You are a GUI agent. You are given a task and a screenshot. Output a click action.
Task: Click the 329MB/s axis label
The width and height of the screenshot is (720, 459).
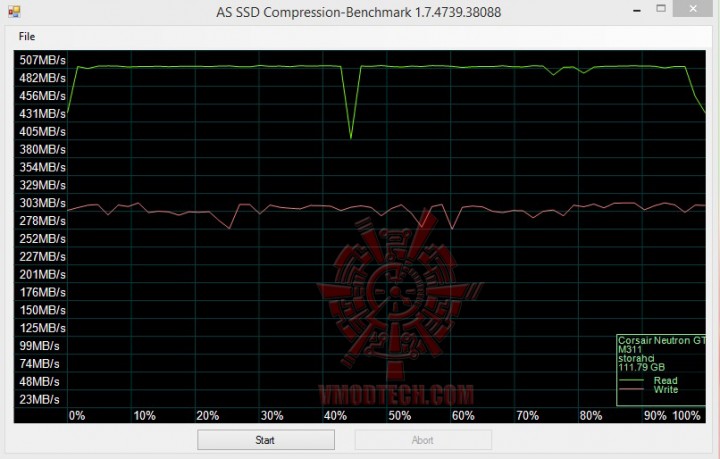pos(42,185)
